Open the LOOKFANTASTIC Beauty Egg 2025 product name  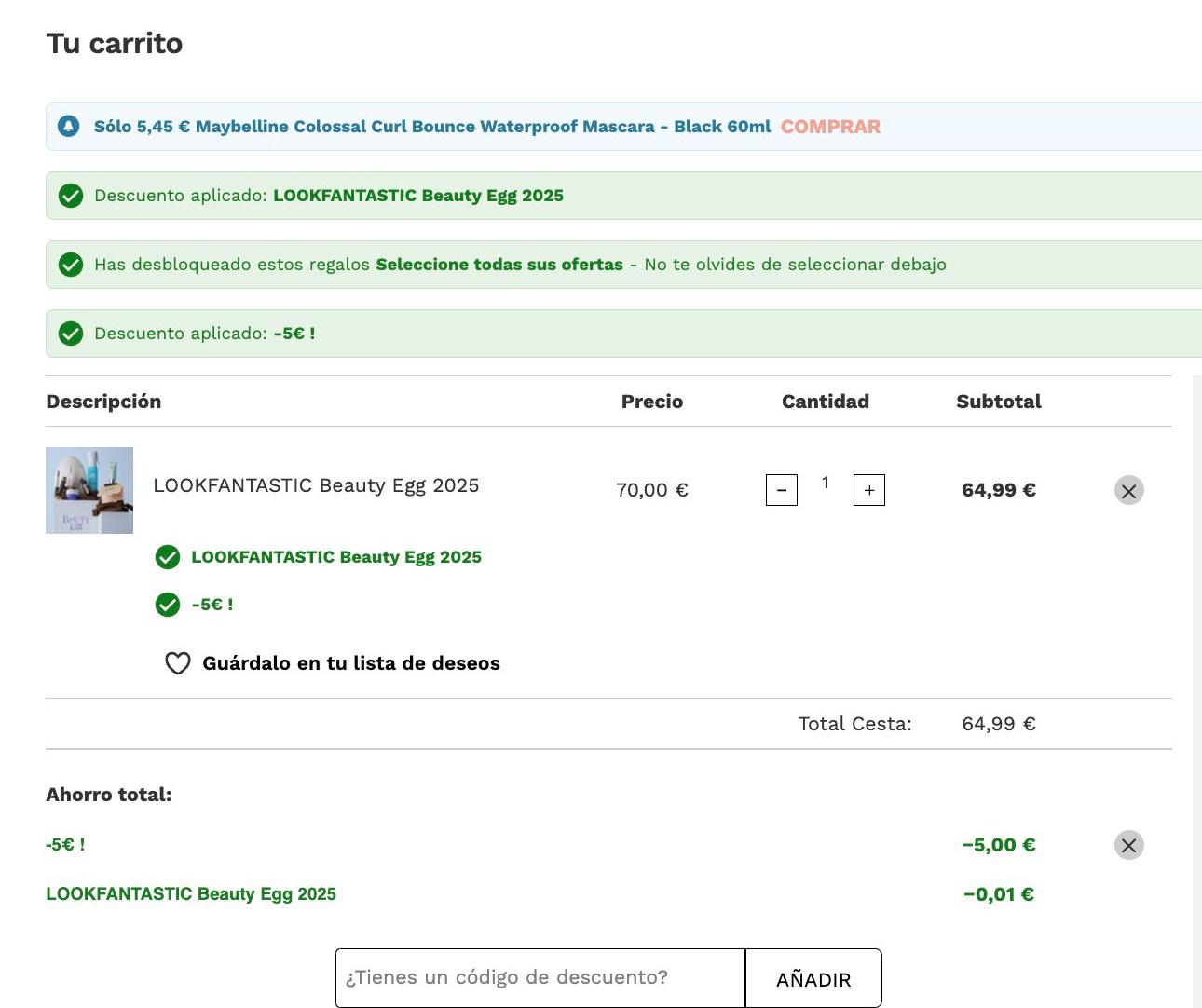point(316,485)
